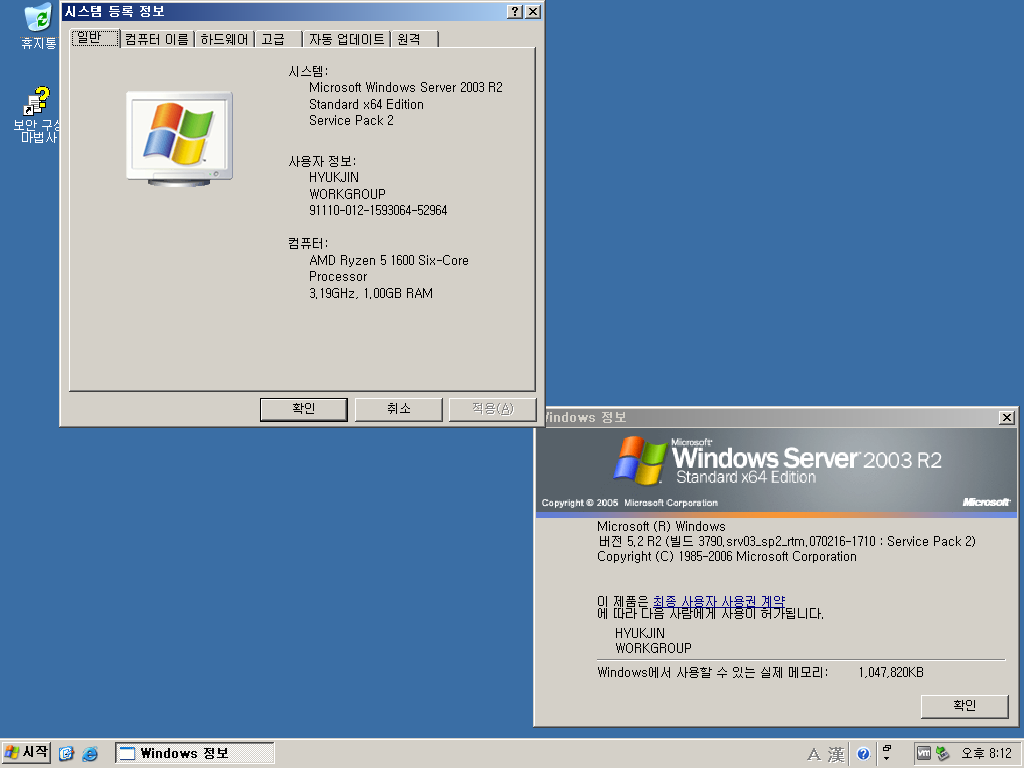
Task: Click the HYUKJIN user name in System Properties
Action: tap(334, 177)
